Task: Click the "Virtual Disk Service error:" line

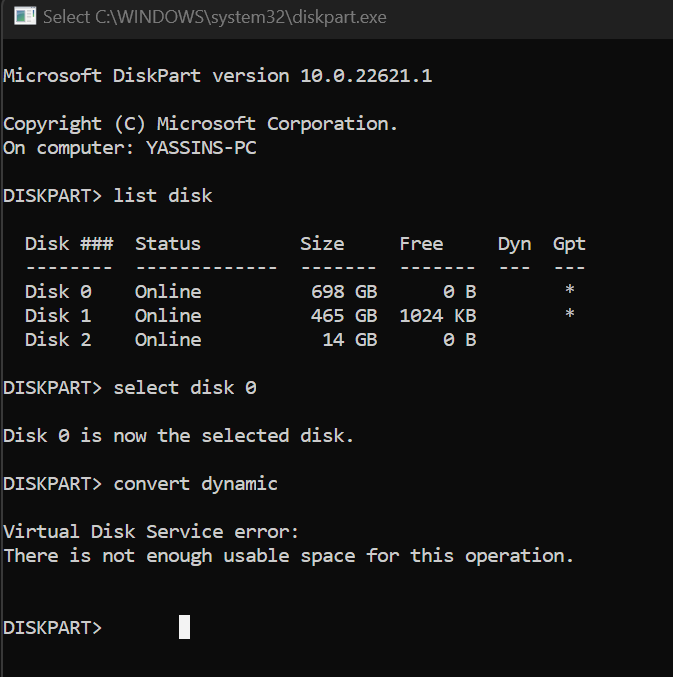Action: click(152, 532)
